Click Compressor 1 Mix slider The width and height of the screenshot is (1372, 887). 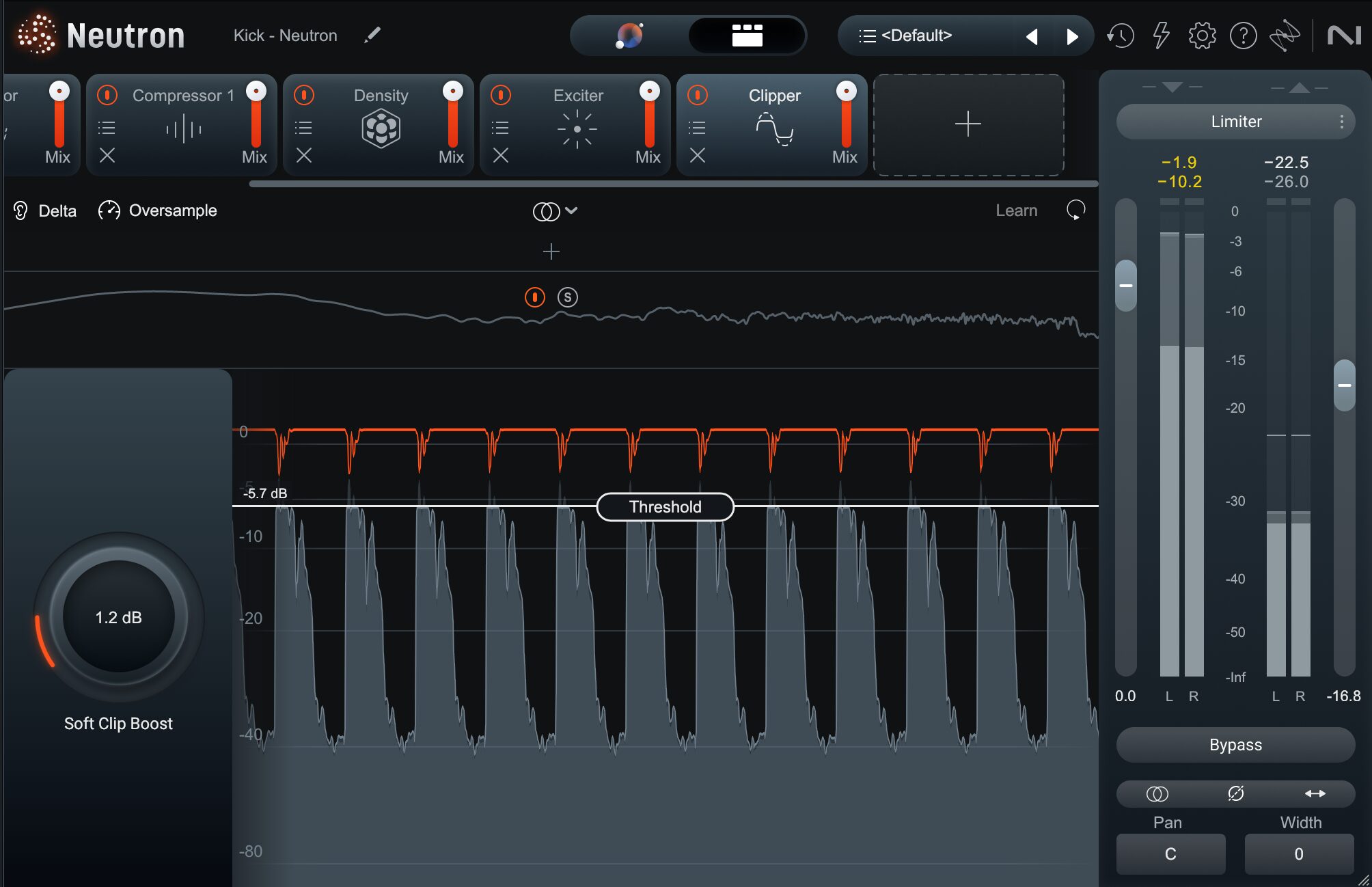click(256, 115)
